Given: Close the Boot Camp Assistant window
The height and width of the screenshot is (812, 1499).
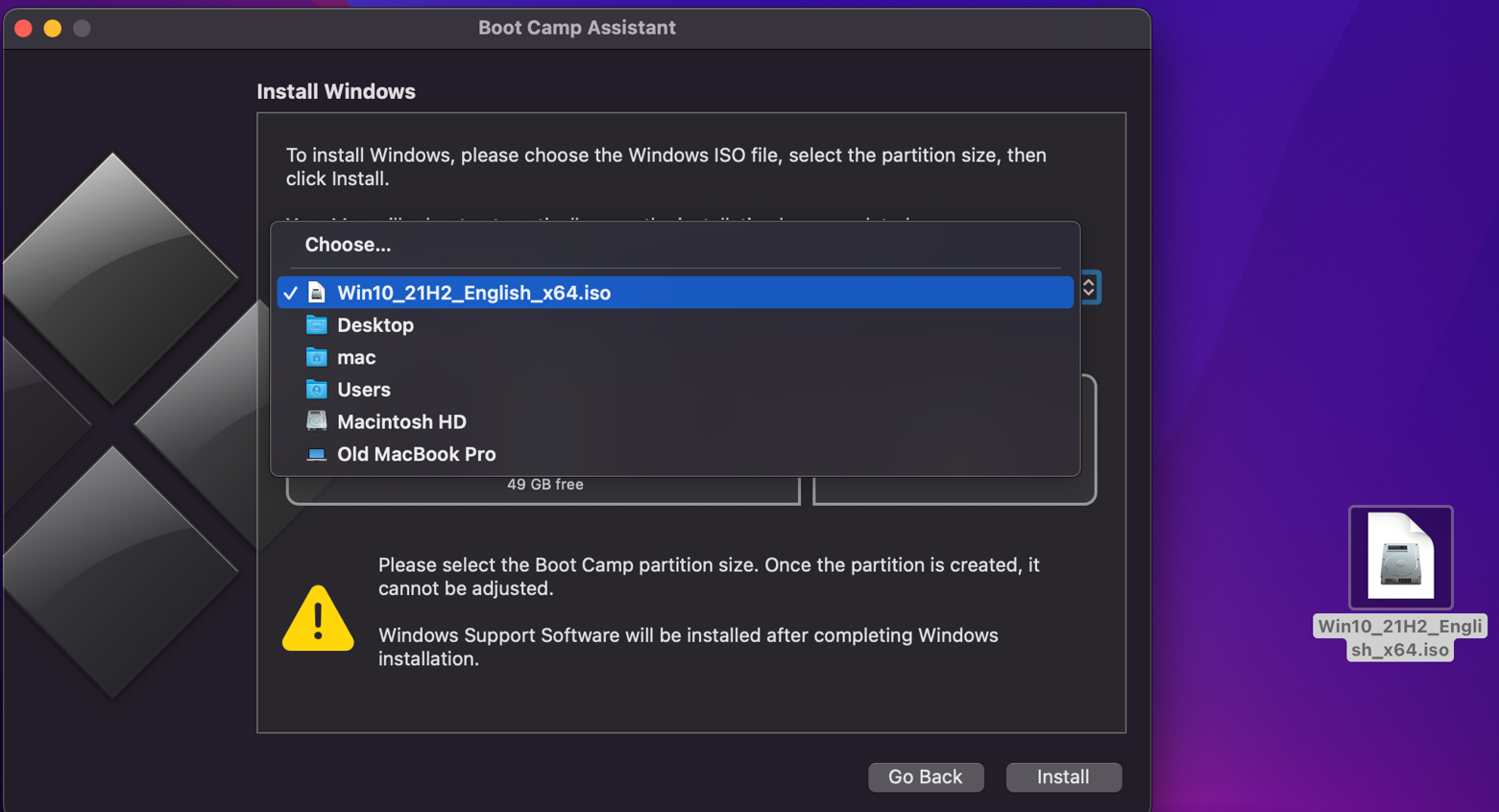Looking at the screenshot, I should pos(24,29).
